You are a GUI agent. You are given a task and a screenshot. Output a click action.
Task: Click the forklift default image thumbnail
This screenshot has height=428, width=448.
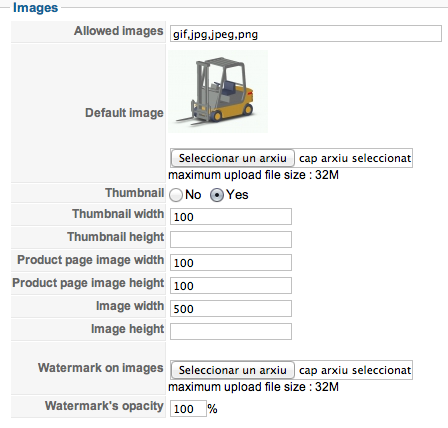coord(218,92)
